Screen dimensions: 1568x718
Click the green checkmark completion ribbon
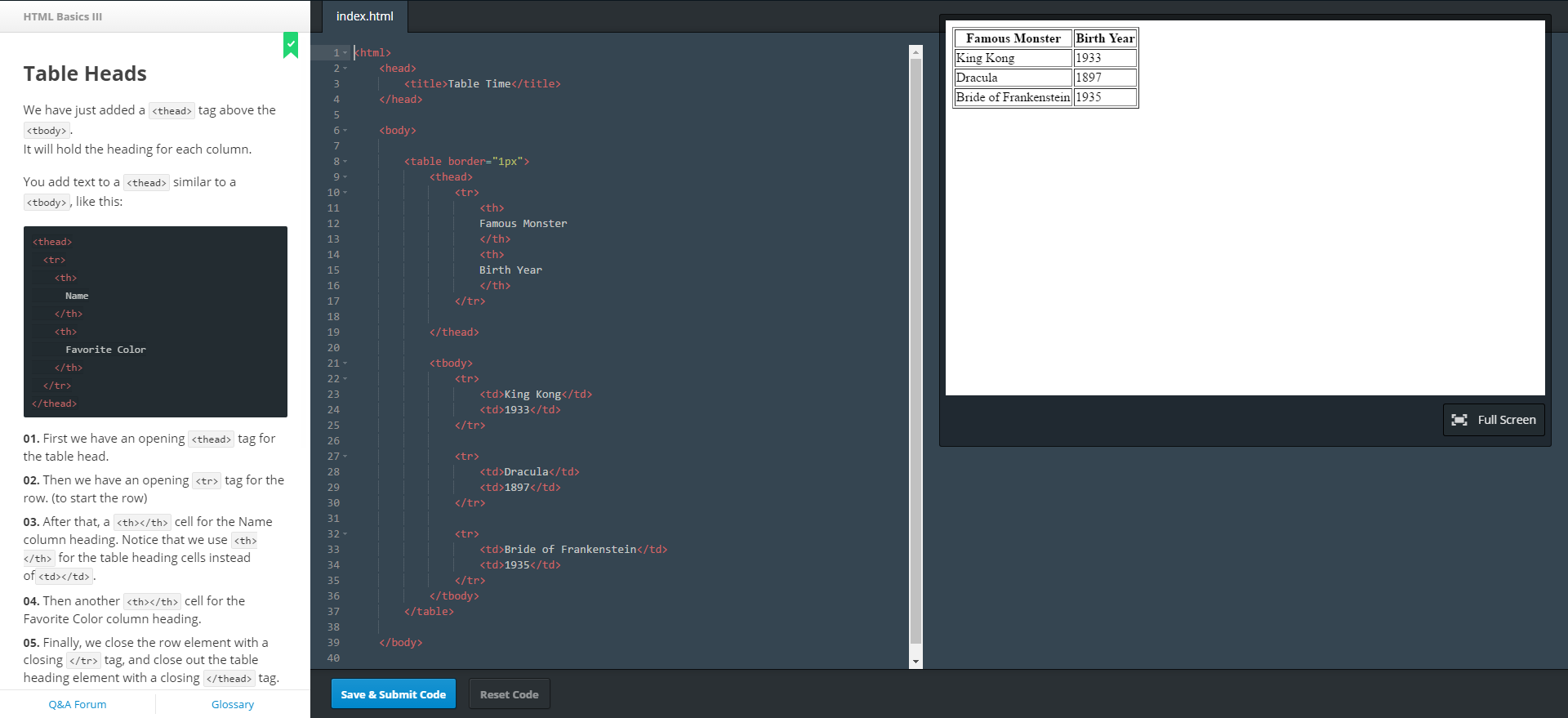pyautogui.click(x=291, y=45)
